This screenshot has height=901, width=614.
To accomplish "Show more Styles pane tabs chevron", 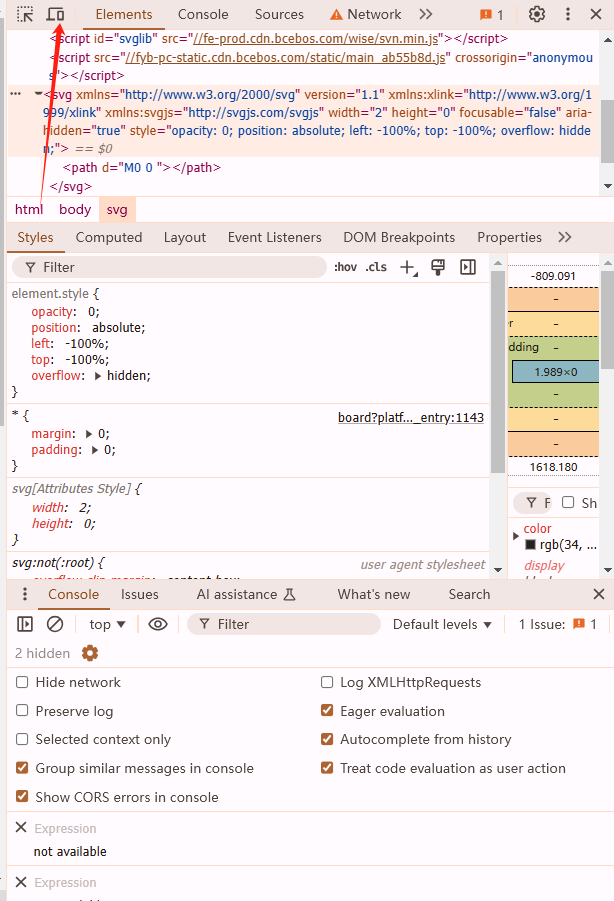I will (565, 237).
